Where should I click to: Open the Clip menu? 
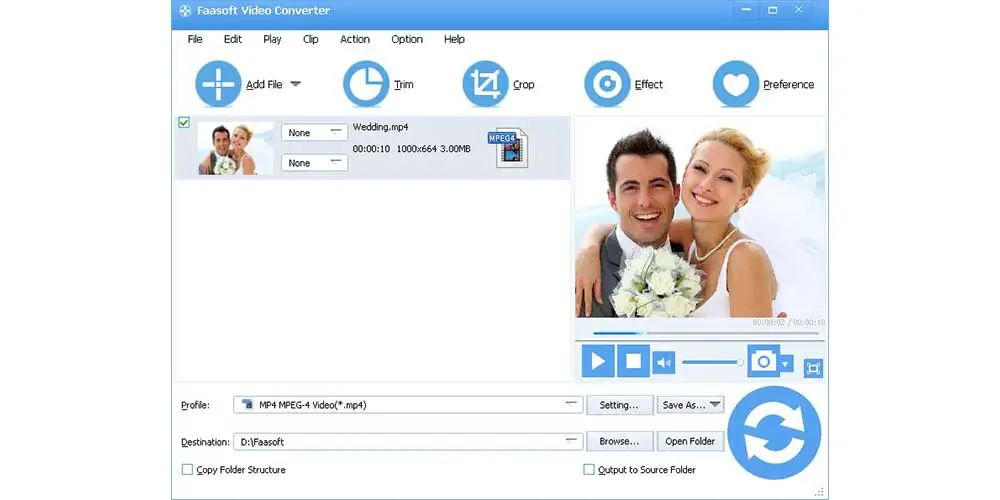point(311,39)
